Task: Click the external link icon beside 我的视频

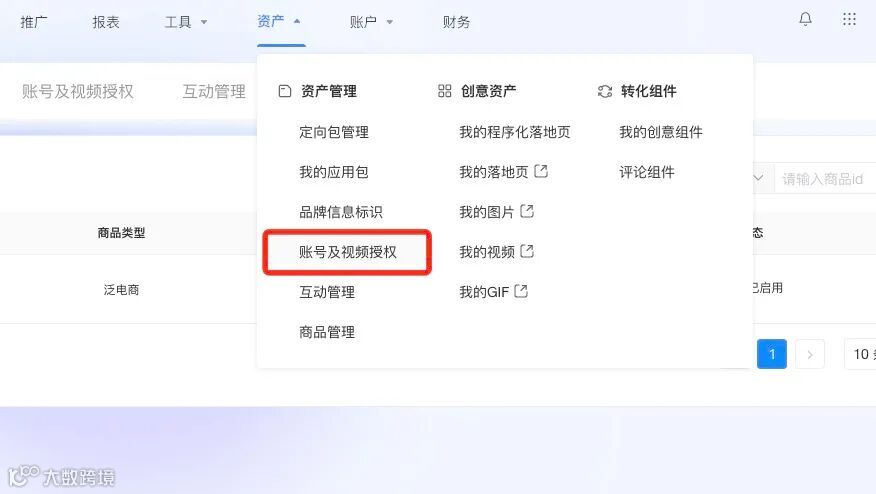Action: click(x=527, y=251)
